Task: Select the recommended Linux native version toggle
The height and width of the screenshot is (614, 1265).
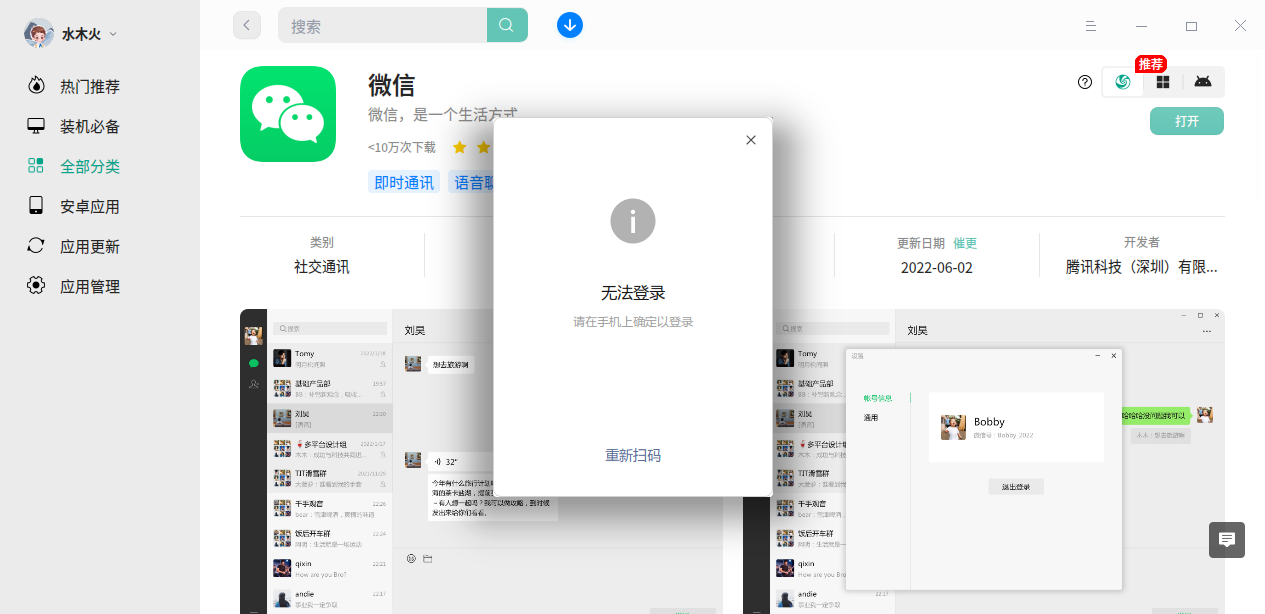Action: [1122, 81]
